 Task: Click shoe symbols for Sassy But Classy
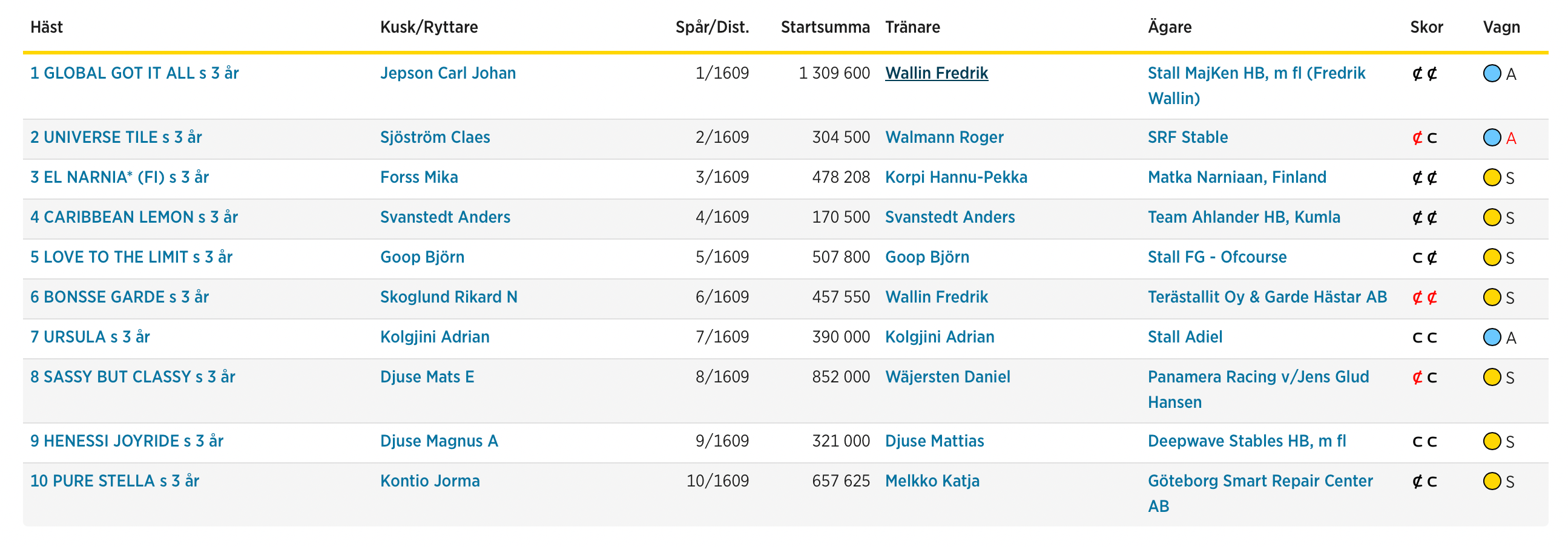coord(1425,377)
